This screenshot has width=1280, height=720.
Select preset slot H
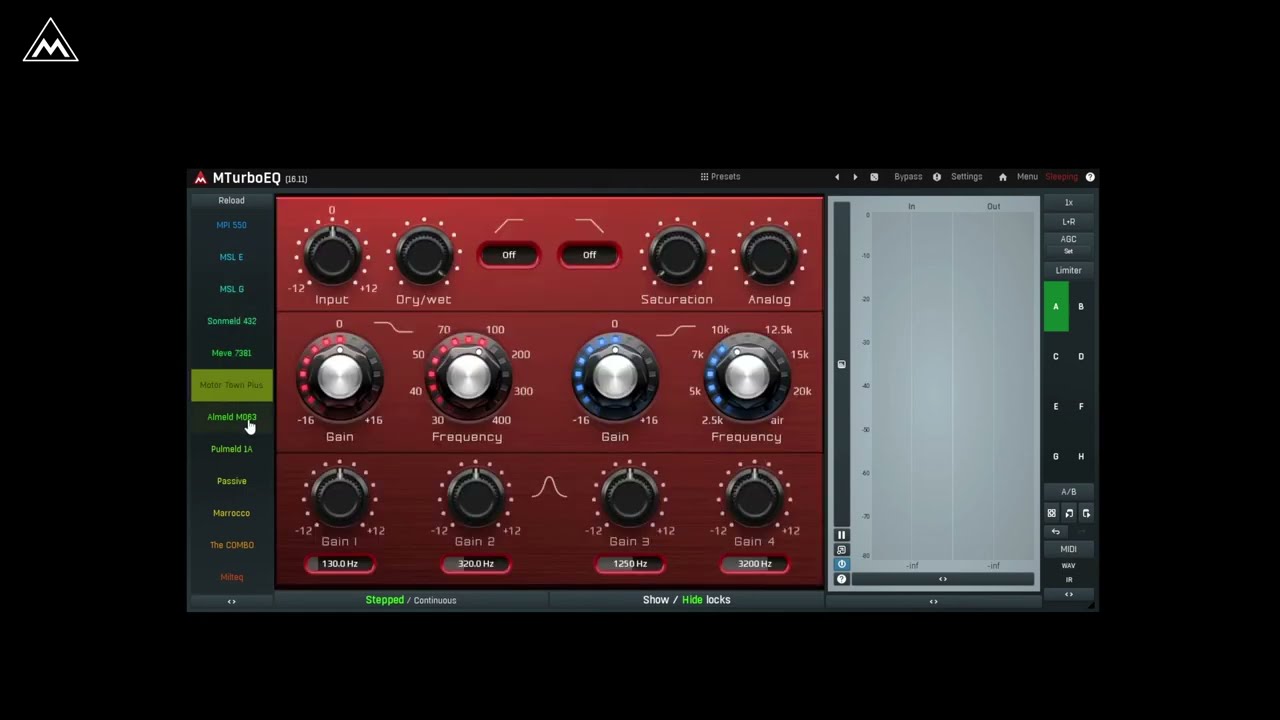pyautogui.click(x=1081, y=457)
